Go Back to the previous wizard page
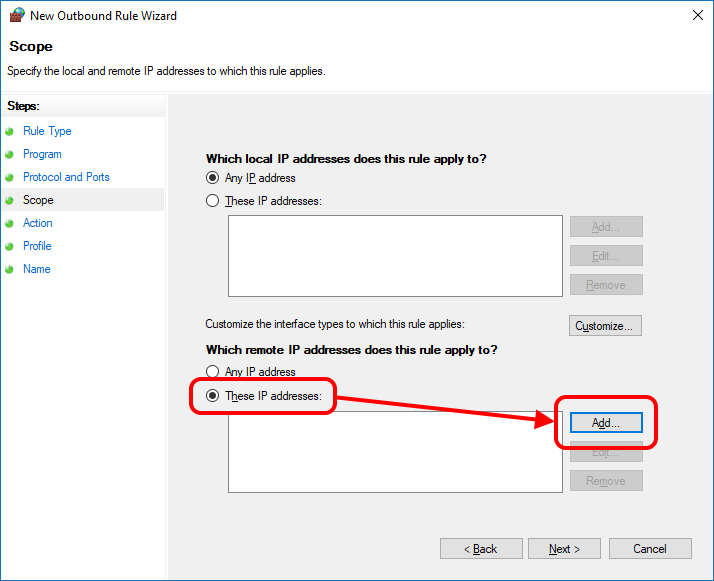The height and width of the screenshot is (581, 714). click(x=481, y=549)
